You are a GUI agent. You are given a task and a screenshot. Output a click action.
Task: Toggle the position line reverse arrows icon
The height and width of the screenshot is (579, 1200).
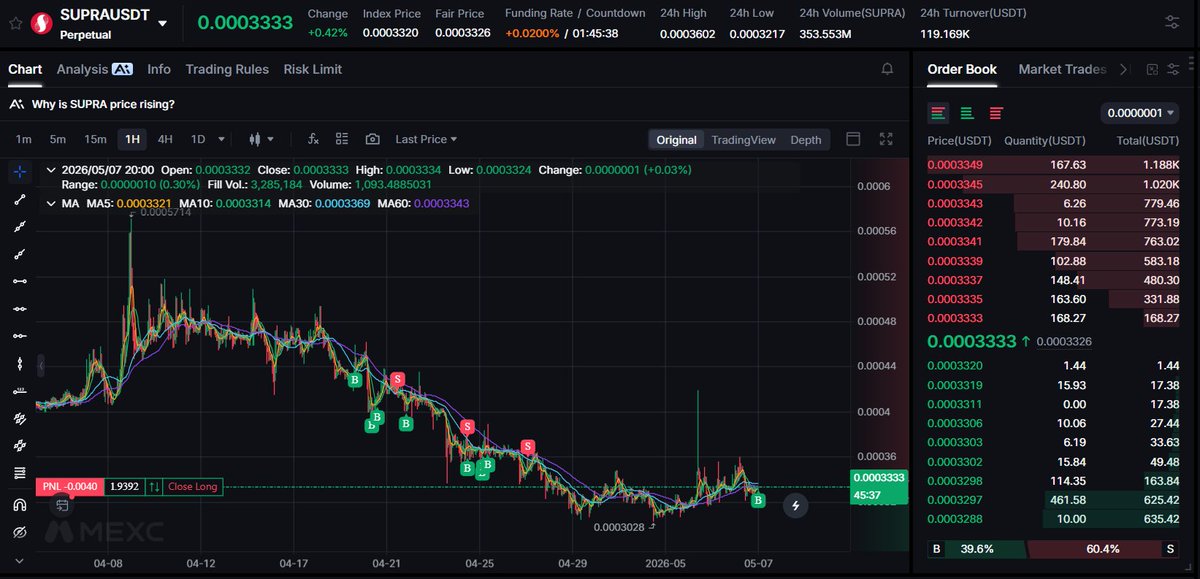[154, 487]
